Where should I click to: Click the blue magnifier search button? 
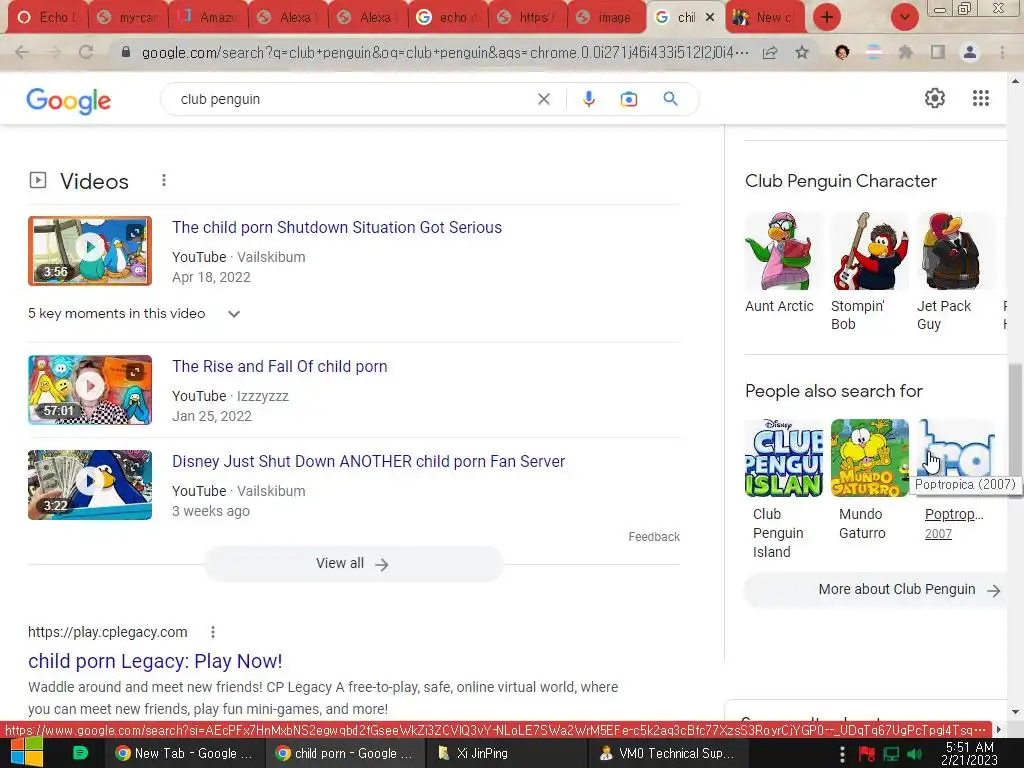pyautogui.click(x=670, y=99)
